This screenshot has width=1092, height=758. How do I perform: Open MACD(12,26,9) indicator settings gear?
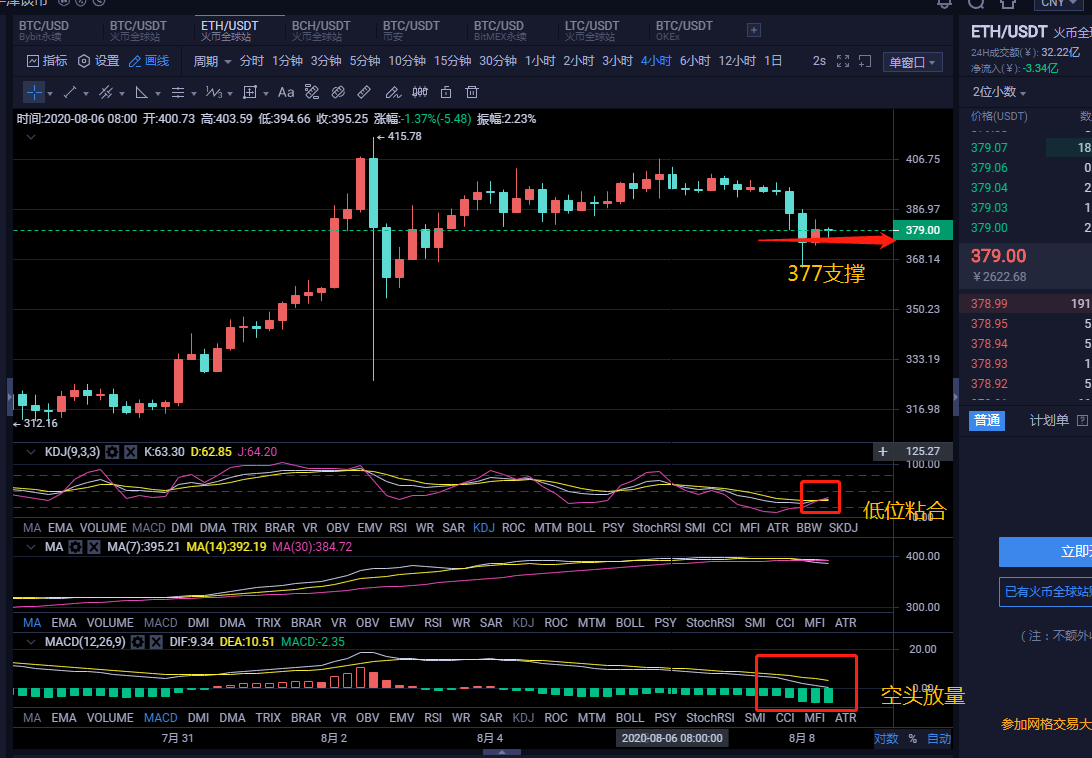pyautogui.click(x=138, y=642)
